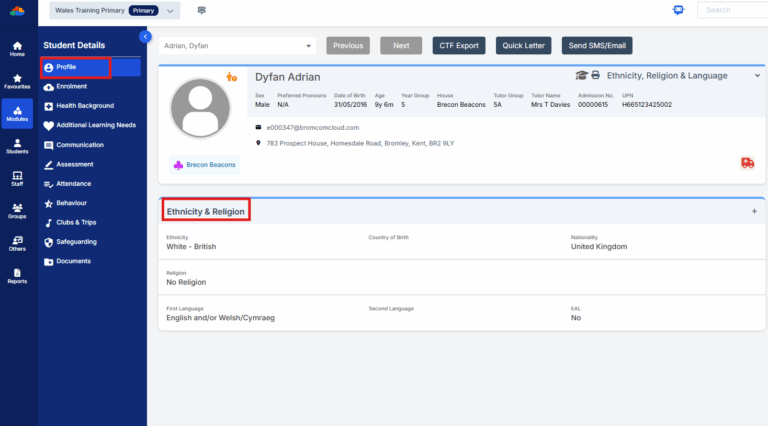768x426 pixels.
Task: Collapse the Student Details side panel
Action: (x=145, y=36)
